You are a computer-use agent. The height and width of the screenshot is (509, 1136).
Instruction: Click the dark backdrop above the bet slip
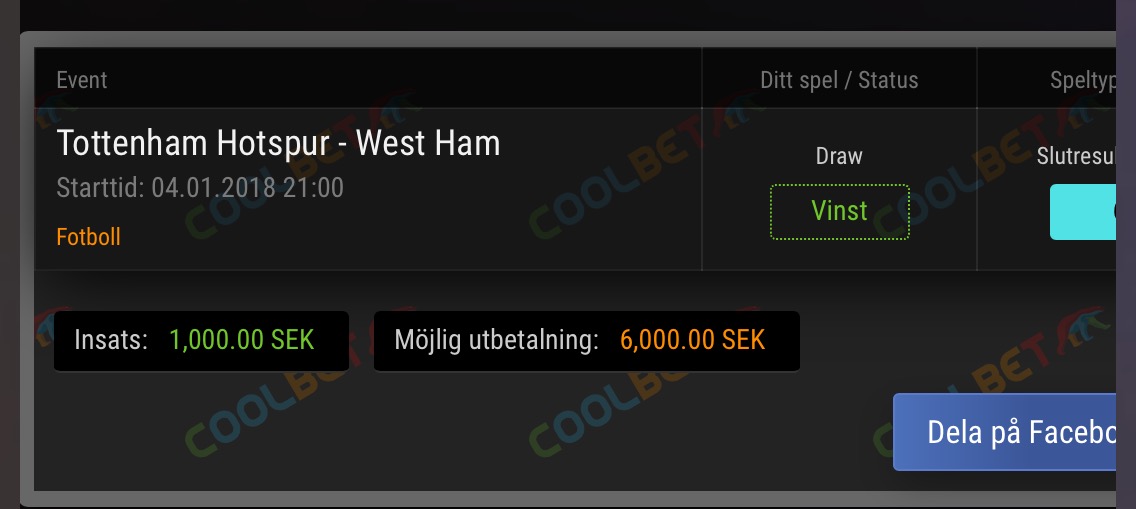565,14
